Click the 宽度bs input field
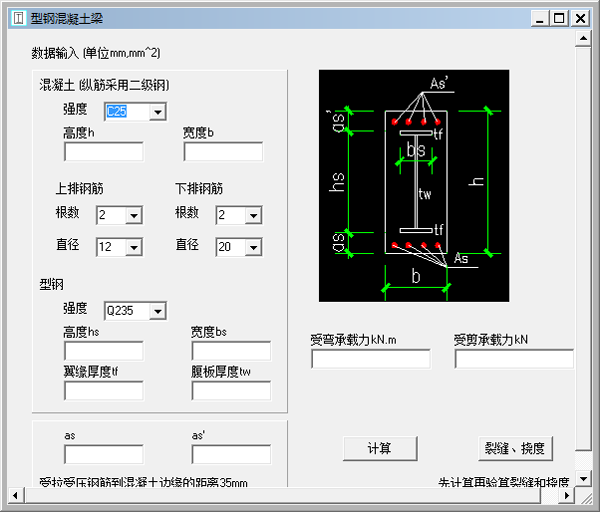600x512 pixels. (x=231, y=351)
